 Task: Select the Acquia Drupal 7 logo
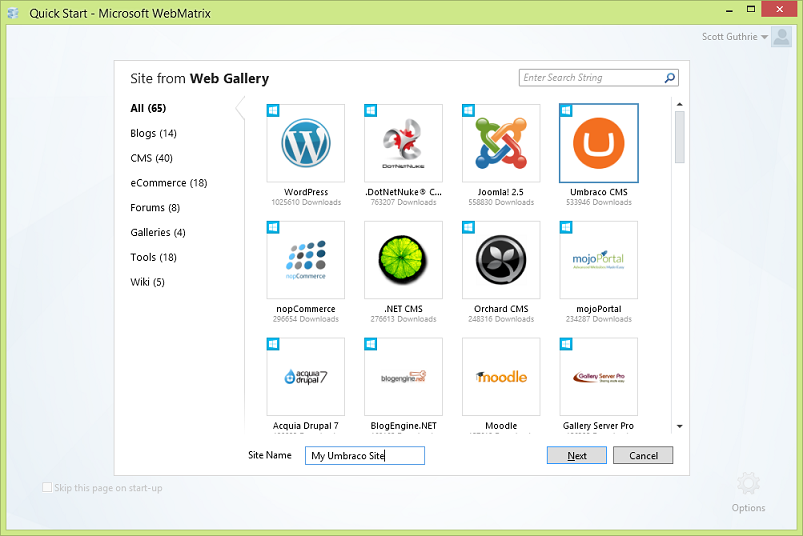(306, 377)
